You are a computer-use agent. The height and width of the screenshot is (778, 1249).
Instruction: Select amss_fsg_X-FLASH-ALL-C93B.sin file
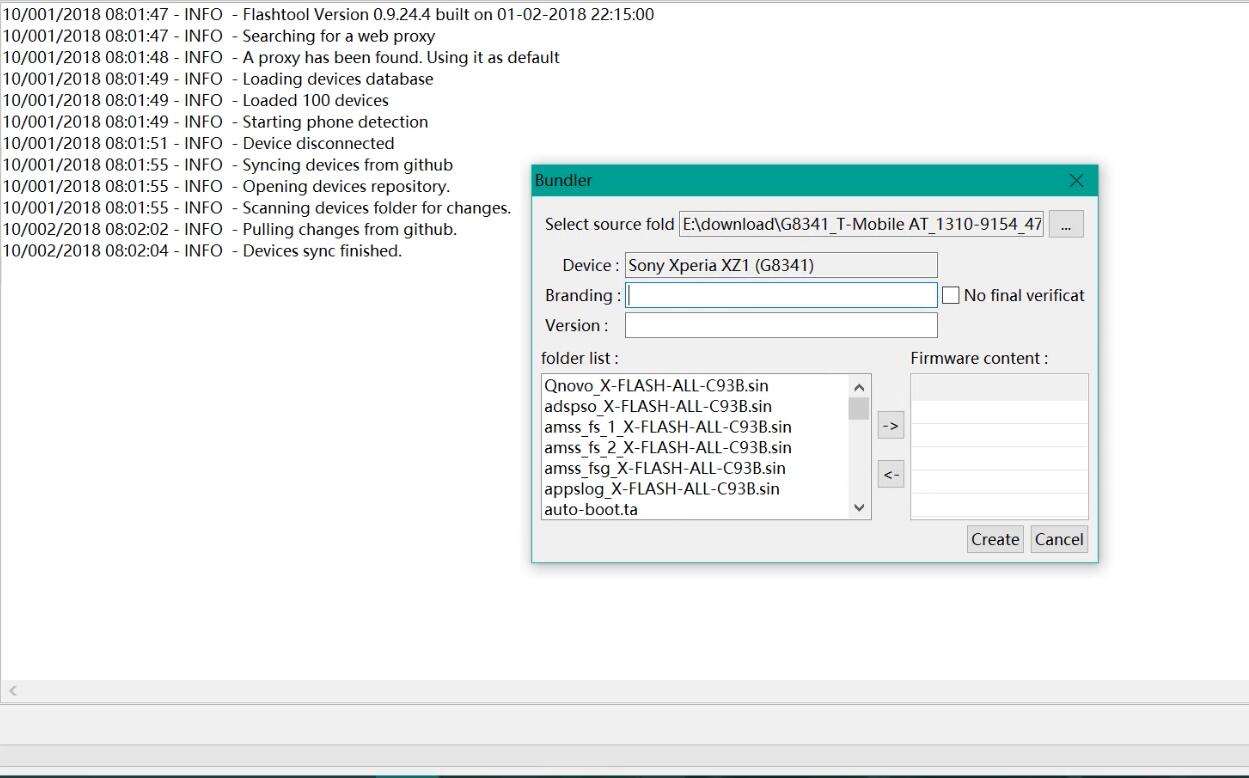coord(665,468)
